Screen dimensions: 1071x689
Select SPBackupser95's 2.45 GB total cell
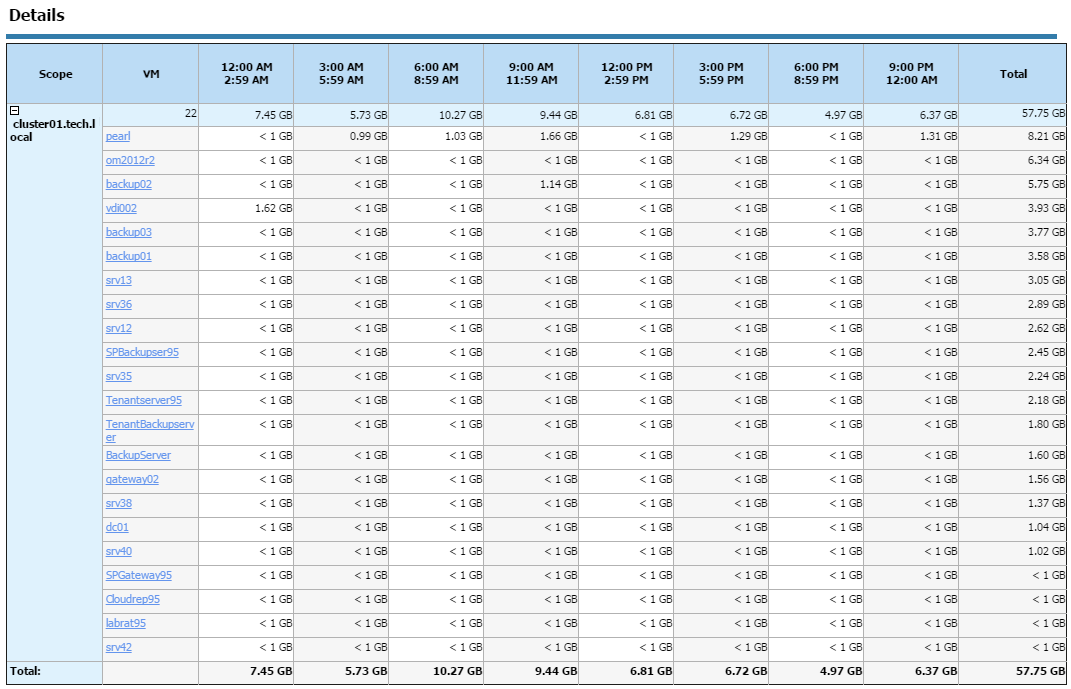coord(1013,352)
